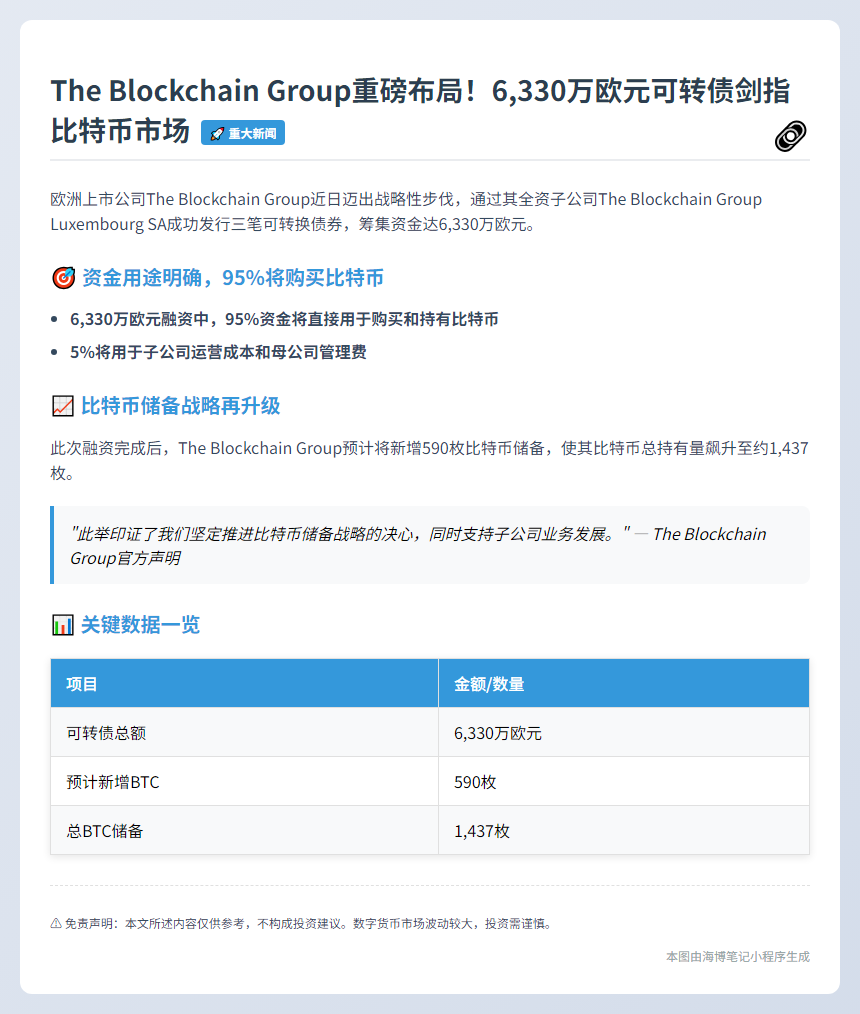Click the target emoji before 资金用途明确
This screenshot has width=860, height=1014.
point(63,278)
